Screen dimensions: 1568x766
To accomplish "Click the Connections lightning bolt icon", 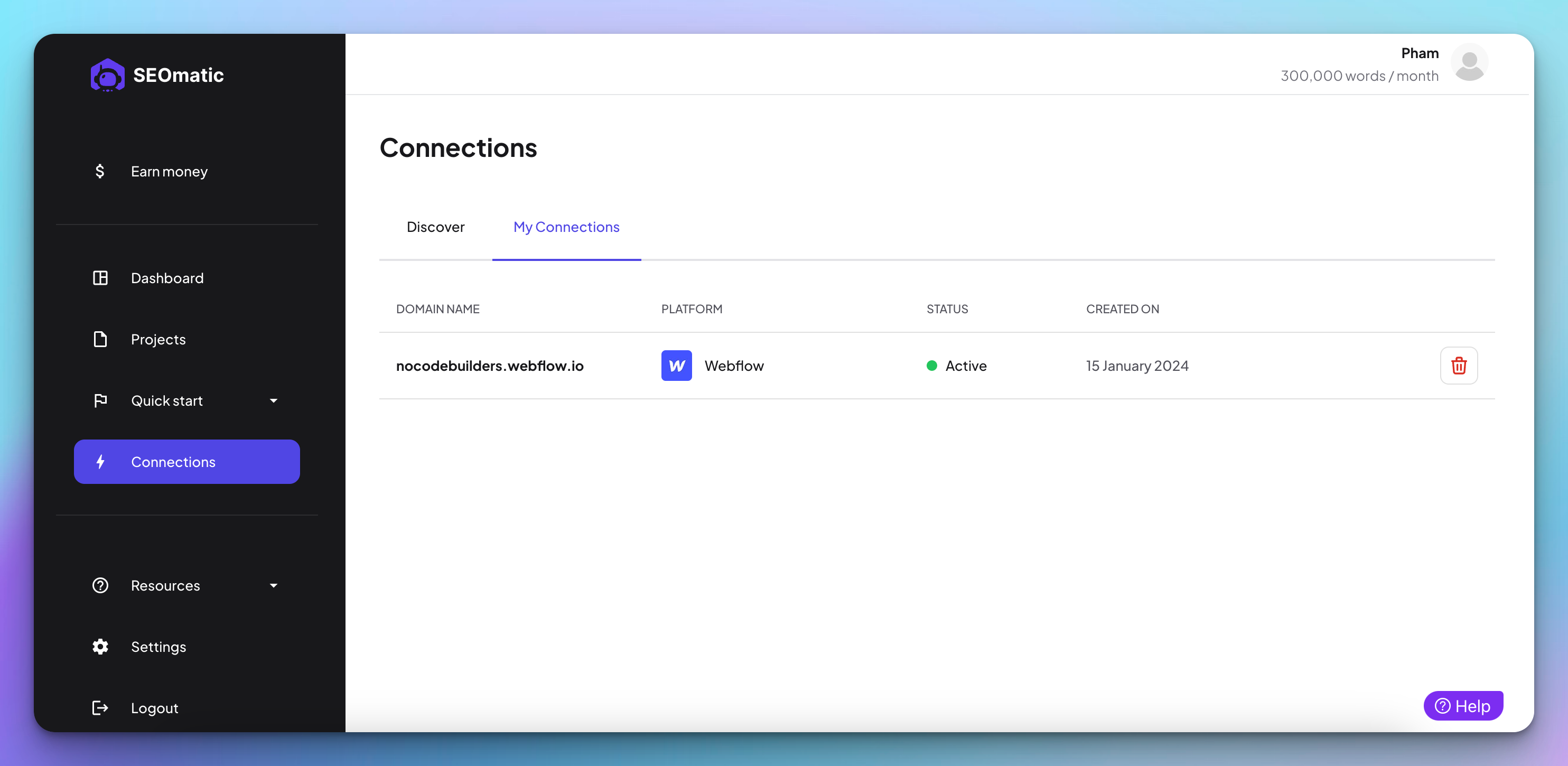I will pyautogui.click(x=100, y=462).
